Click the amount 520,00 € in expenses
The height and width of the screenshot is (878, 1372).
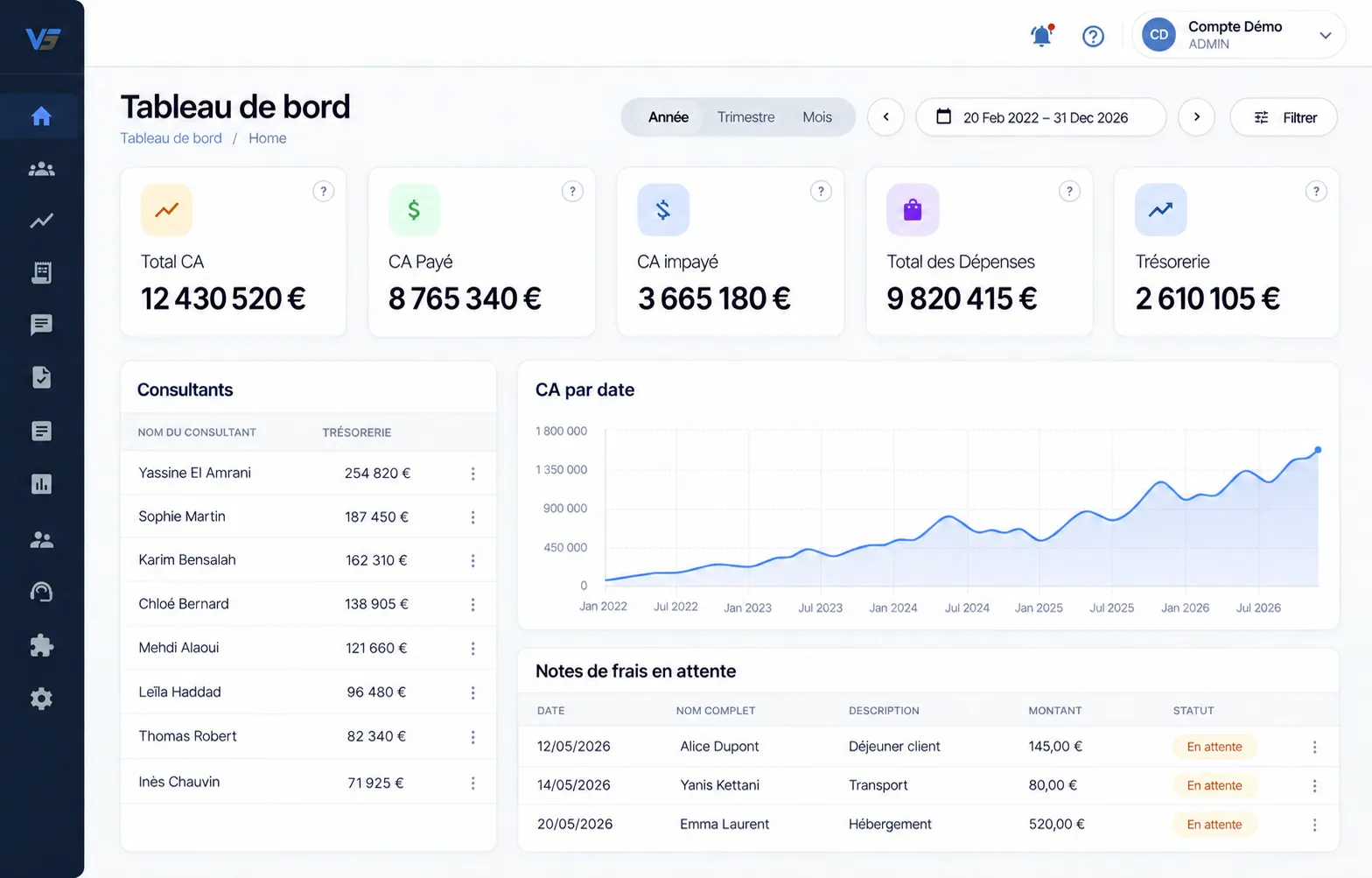1056,825
